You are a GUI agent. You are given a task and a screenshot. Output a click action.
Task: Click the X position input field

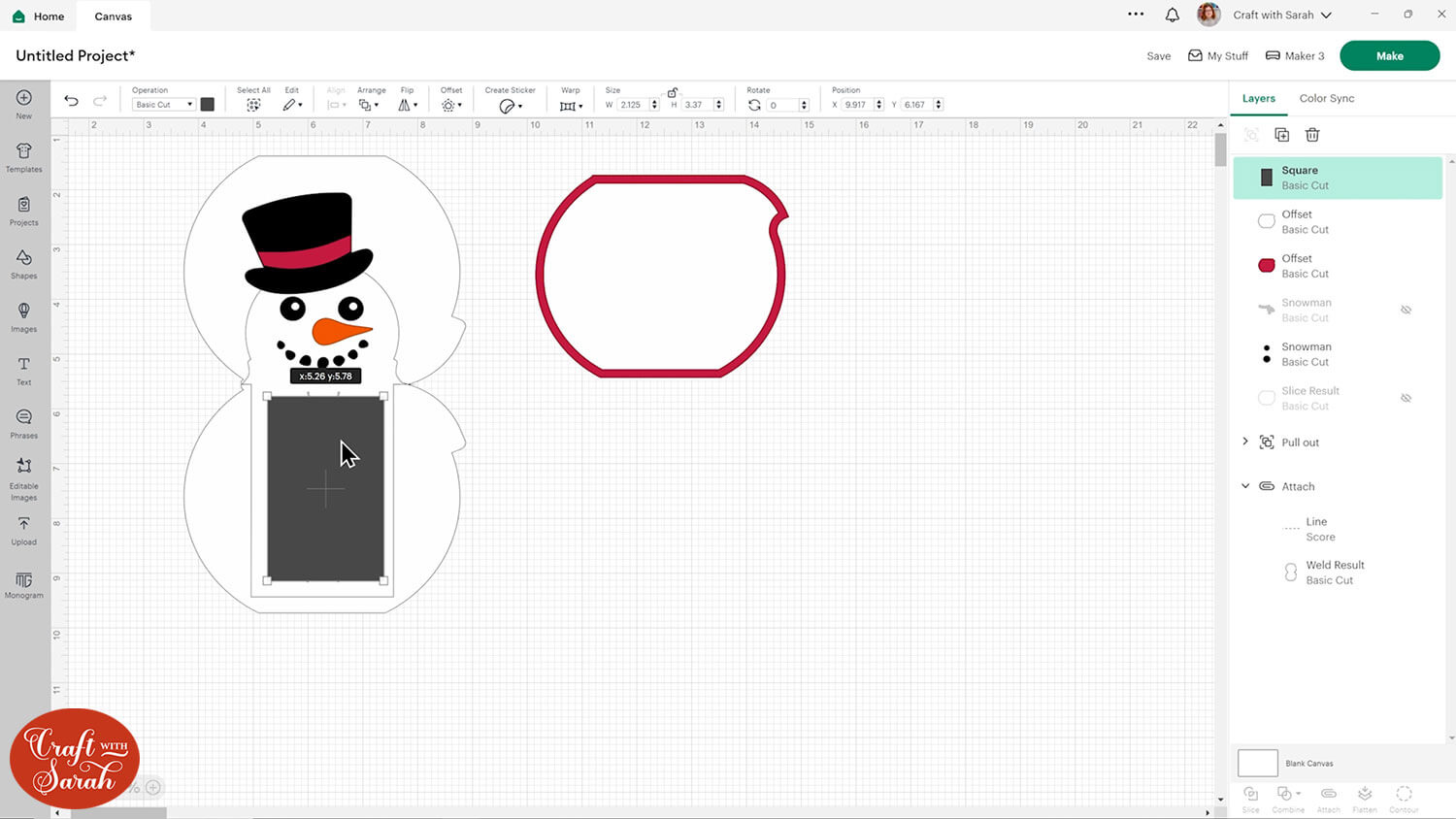pos(857,105)
